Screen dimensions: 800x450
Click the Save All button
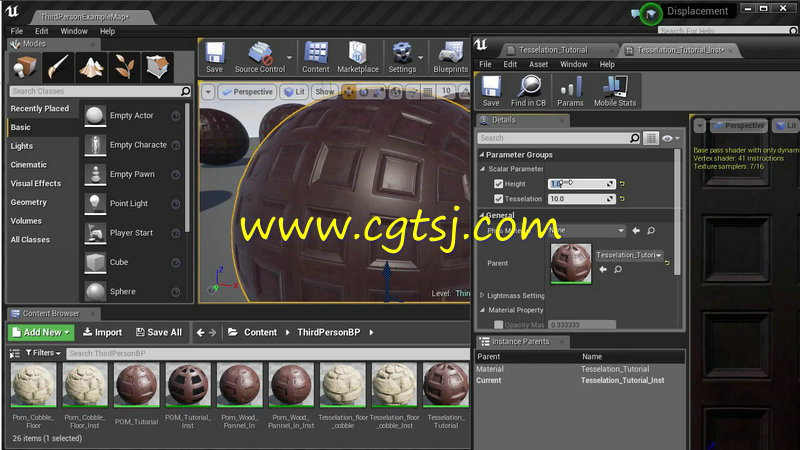coord(159,333)
